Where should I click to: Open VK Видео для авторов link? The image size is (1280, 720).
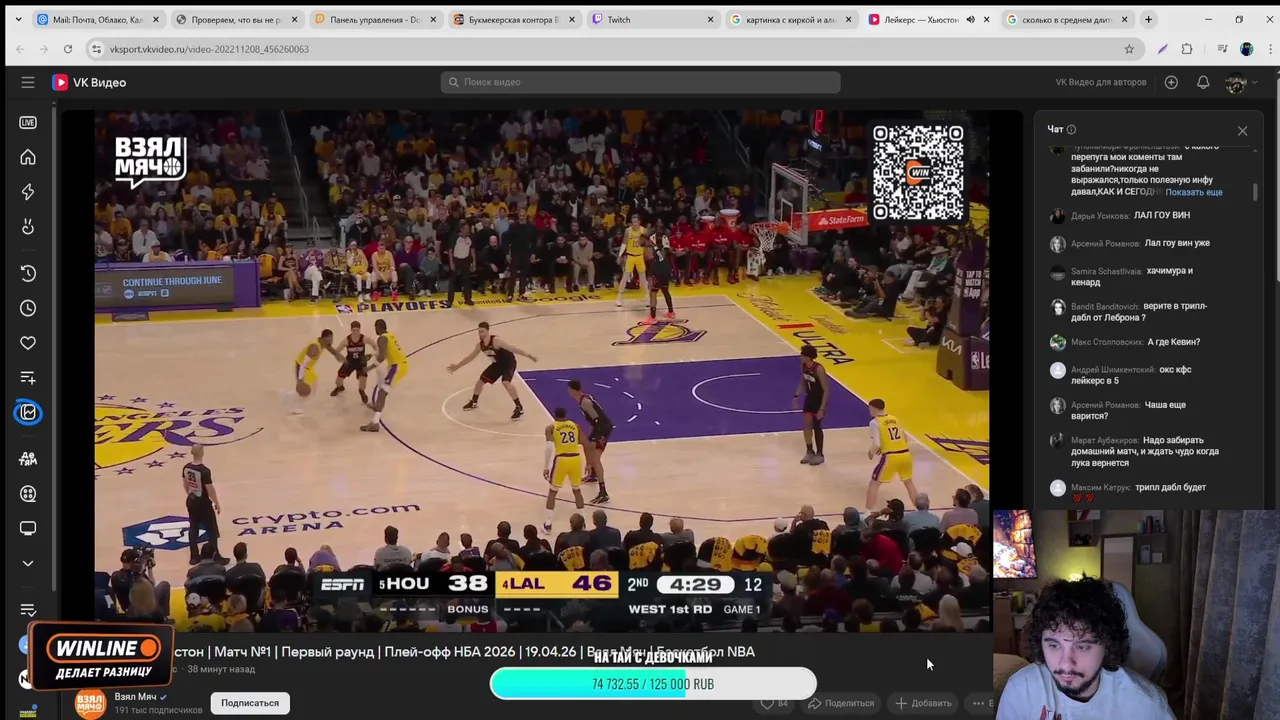coord(1100,82)
